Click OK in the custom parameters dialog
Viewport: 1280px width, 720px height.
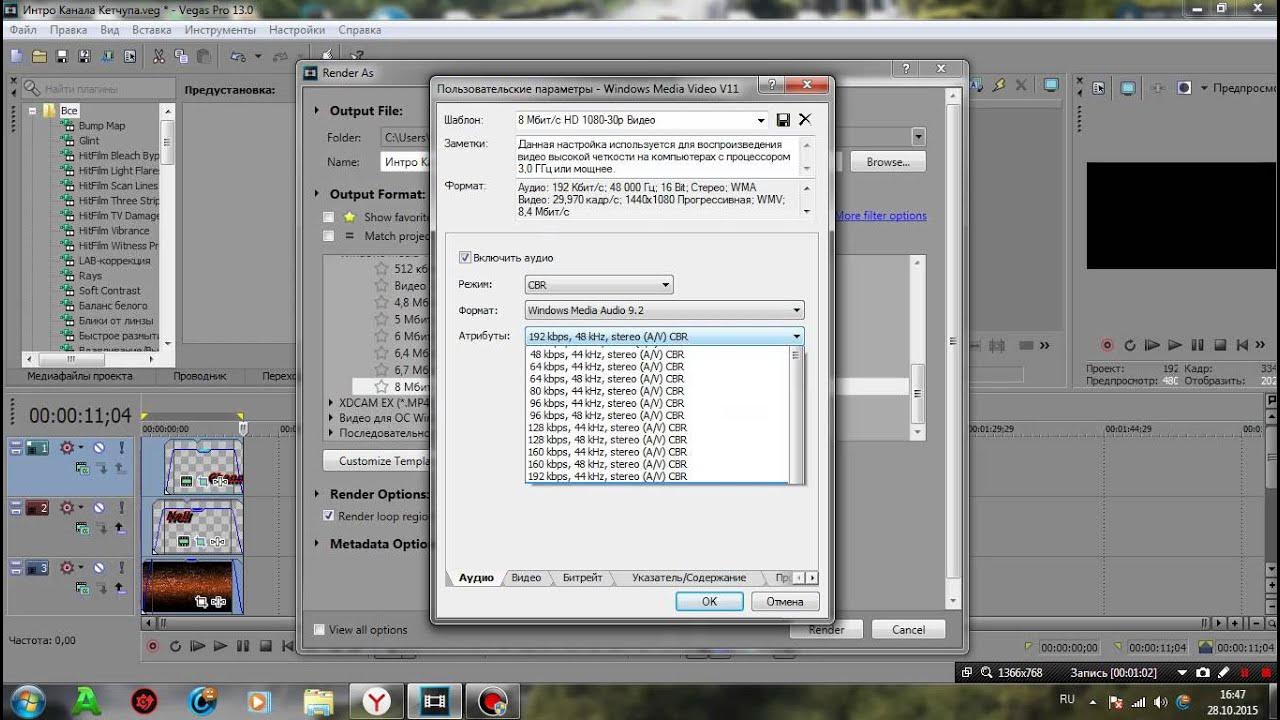(x=709, y=602)
